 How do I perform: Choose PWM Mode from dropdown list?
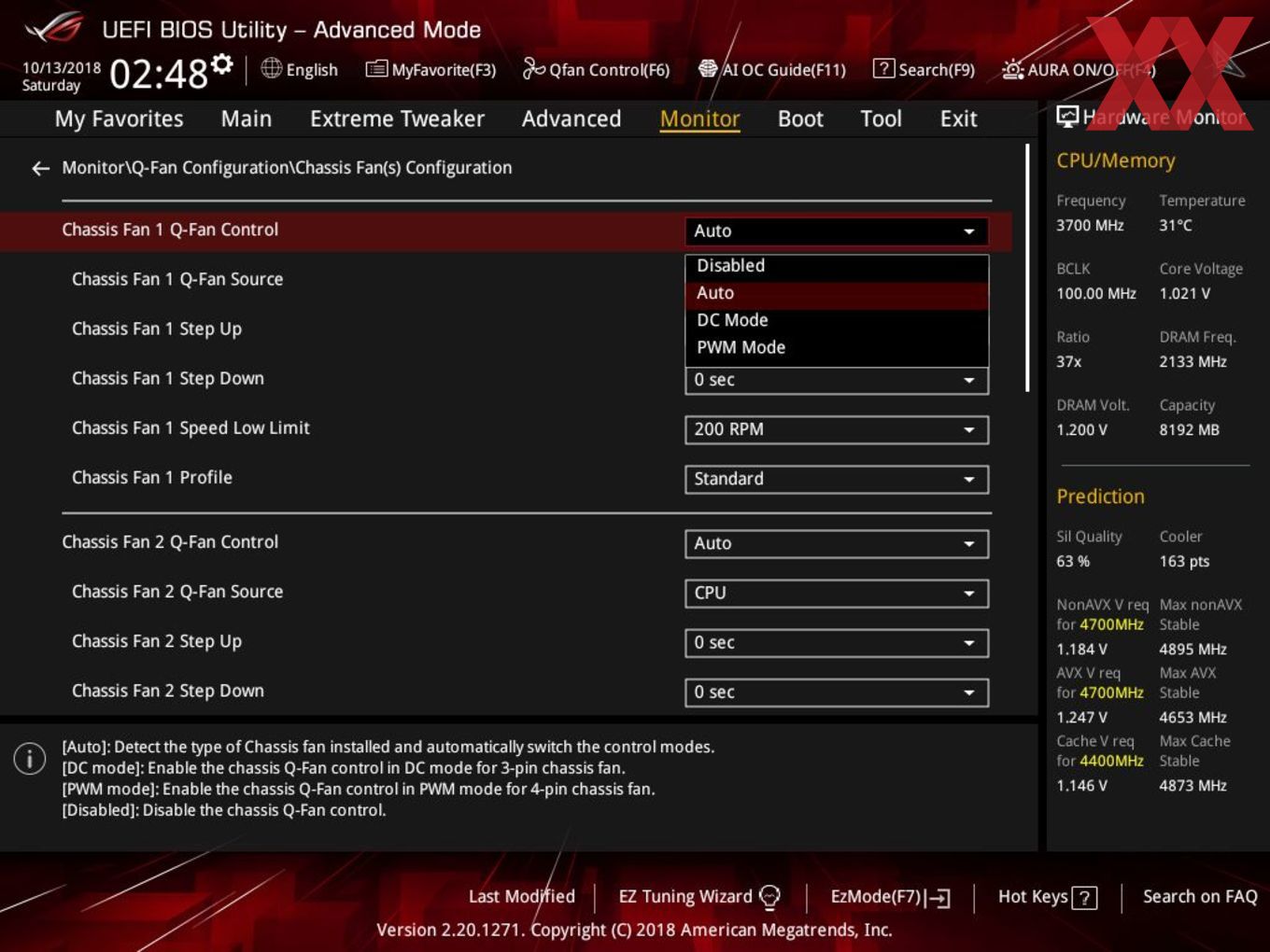click(x=837, y=347)
